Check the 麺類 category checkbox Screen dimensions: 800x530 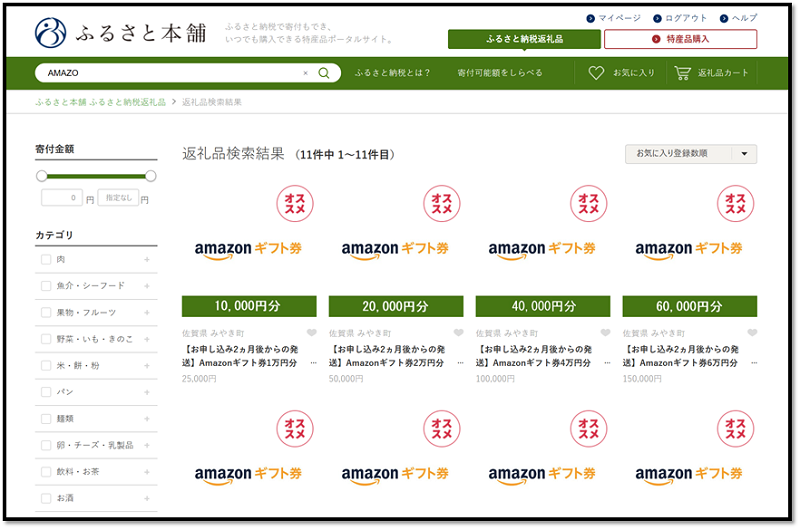coord(46,419)
